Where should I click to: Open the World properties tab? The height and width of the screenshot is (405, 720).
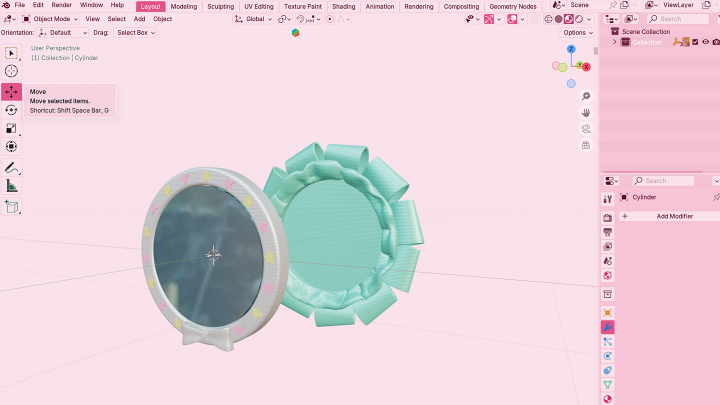(x=608, y=276)
